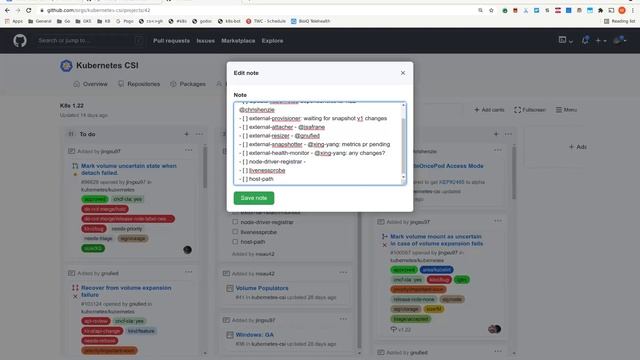Image resolution: width=640 pixels, height=360 pixels.
Task: Open Explore in GitHub header
Action: point(272,41)
